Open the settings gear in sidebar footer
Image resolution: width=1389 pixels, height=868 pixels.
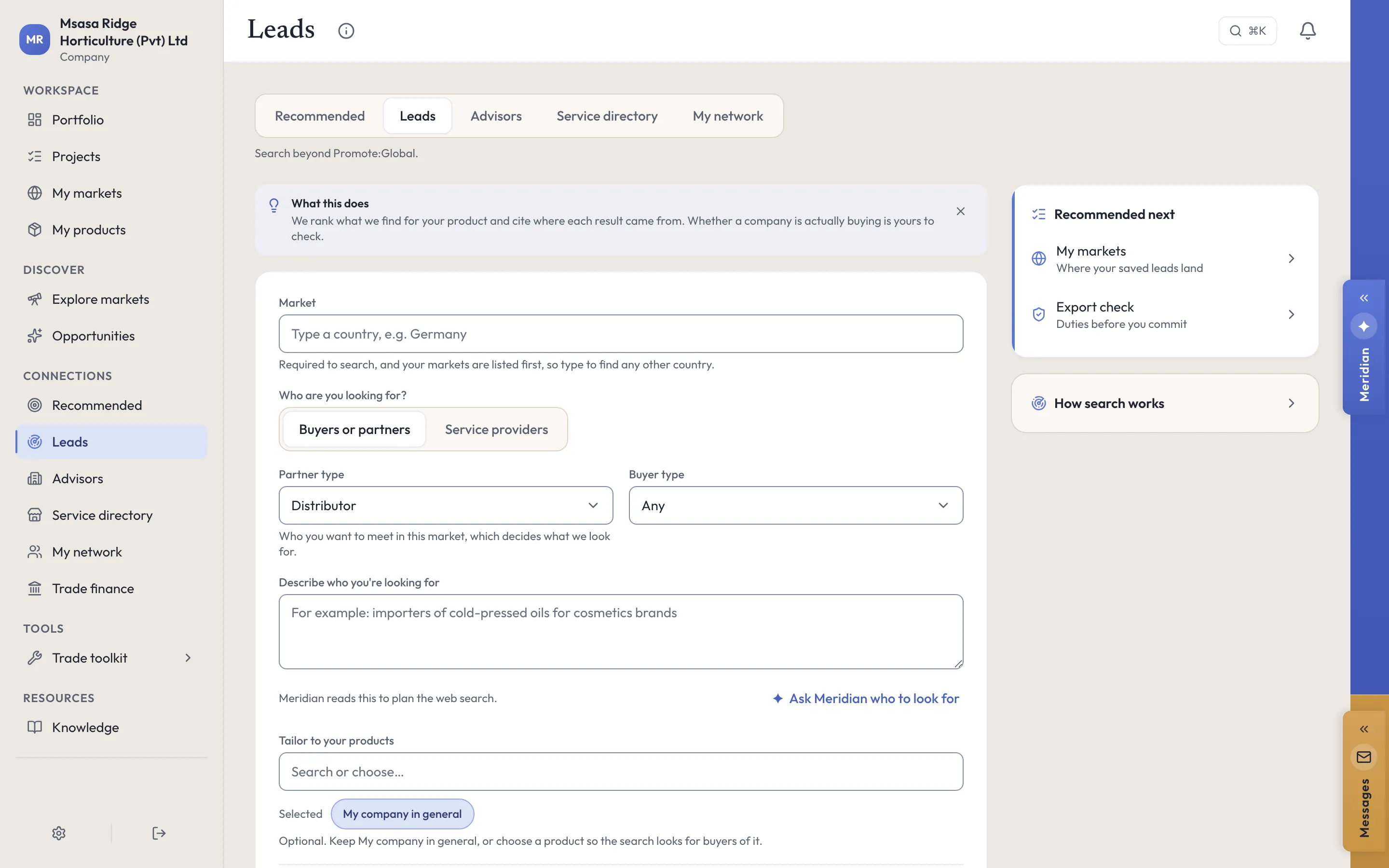[58, 833]
